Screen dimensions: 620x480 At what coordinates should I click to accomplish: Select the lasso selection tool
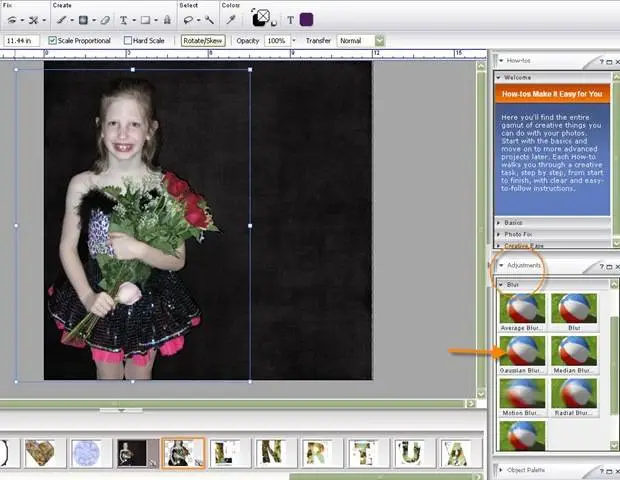[x=188, y=19]
